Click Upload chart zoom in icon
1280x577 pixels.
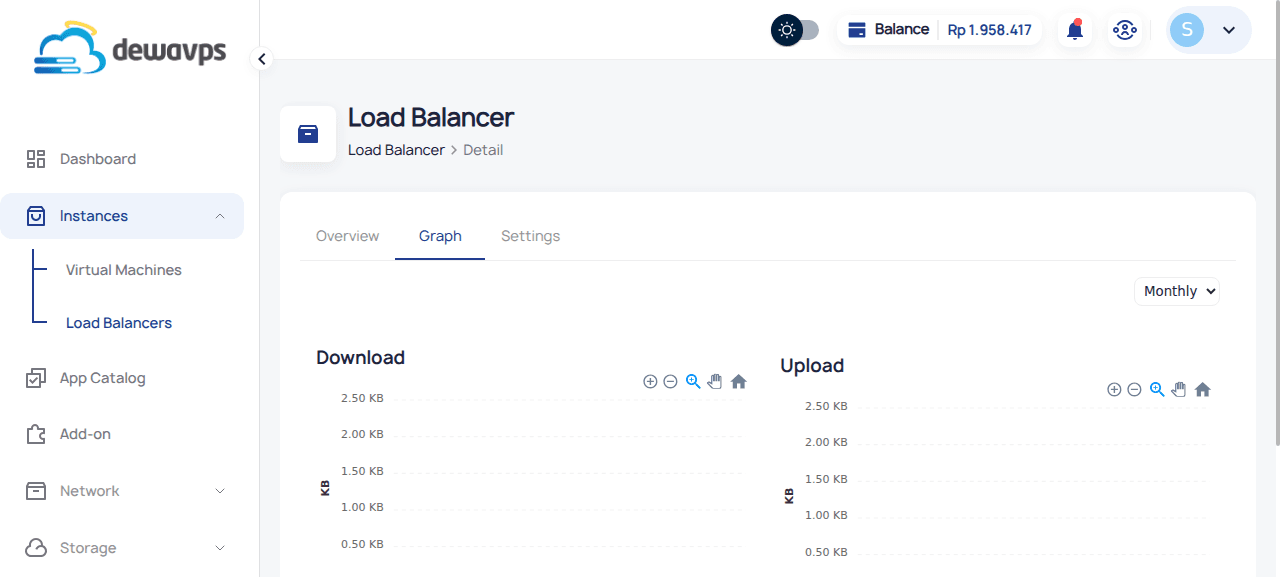point(1114,389)
